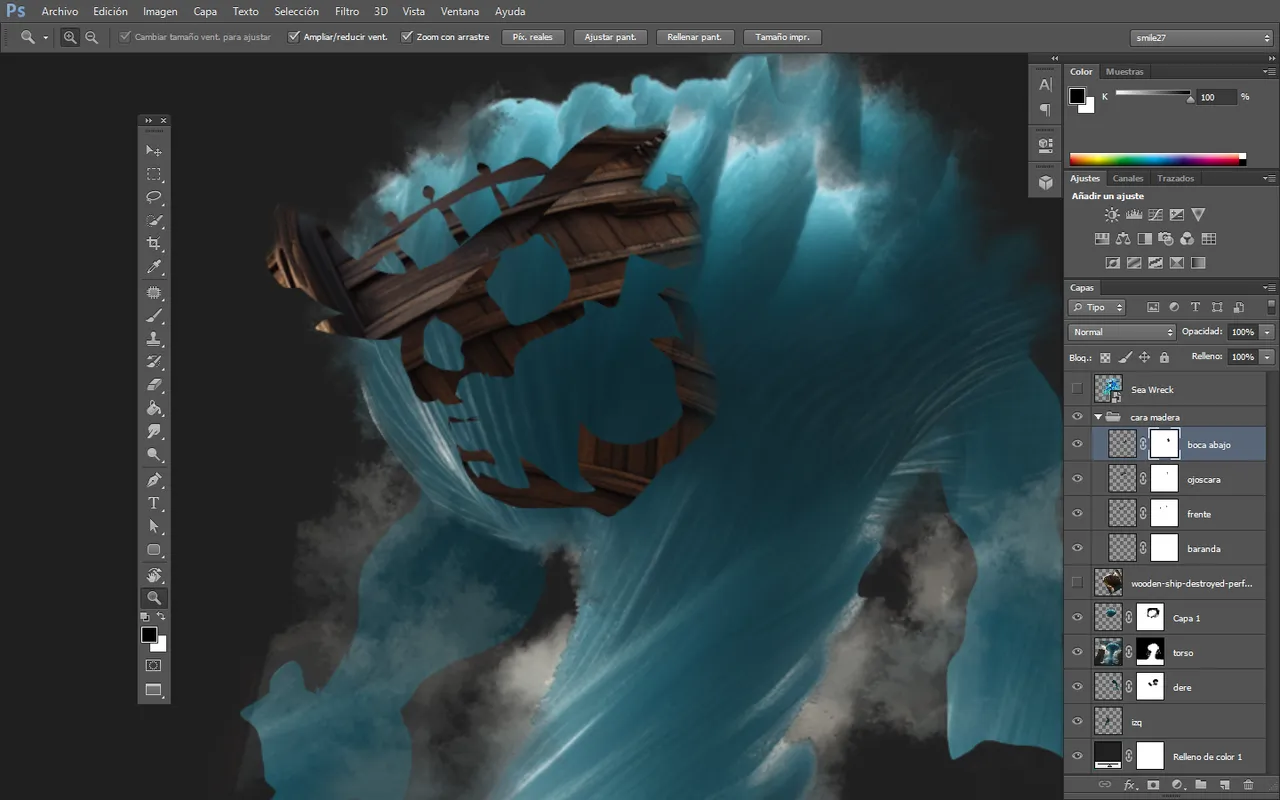The image size is (1280, 800).
Task: Select the Crop tool
Action: [153, 244]
